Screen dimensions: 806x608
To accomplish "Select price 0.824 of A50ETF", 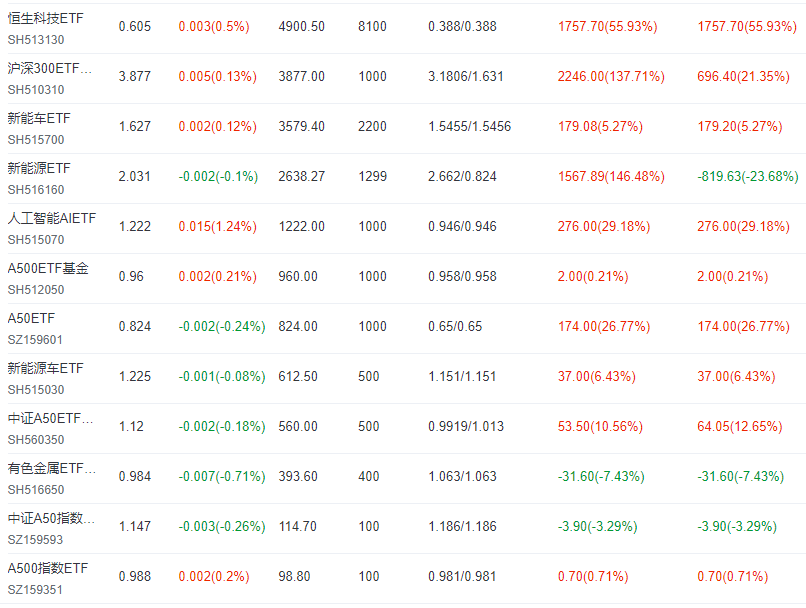I will point(135,326).
